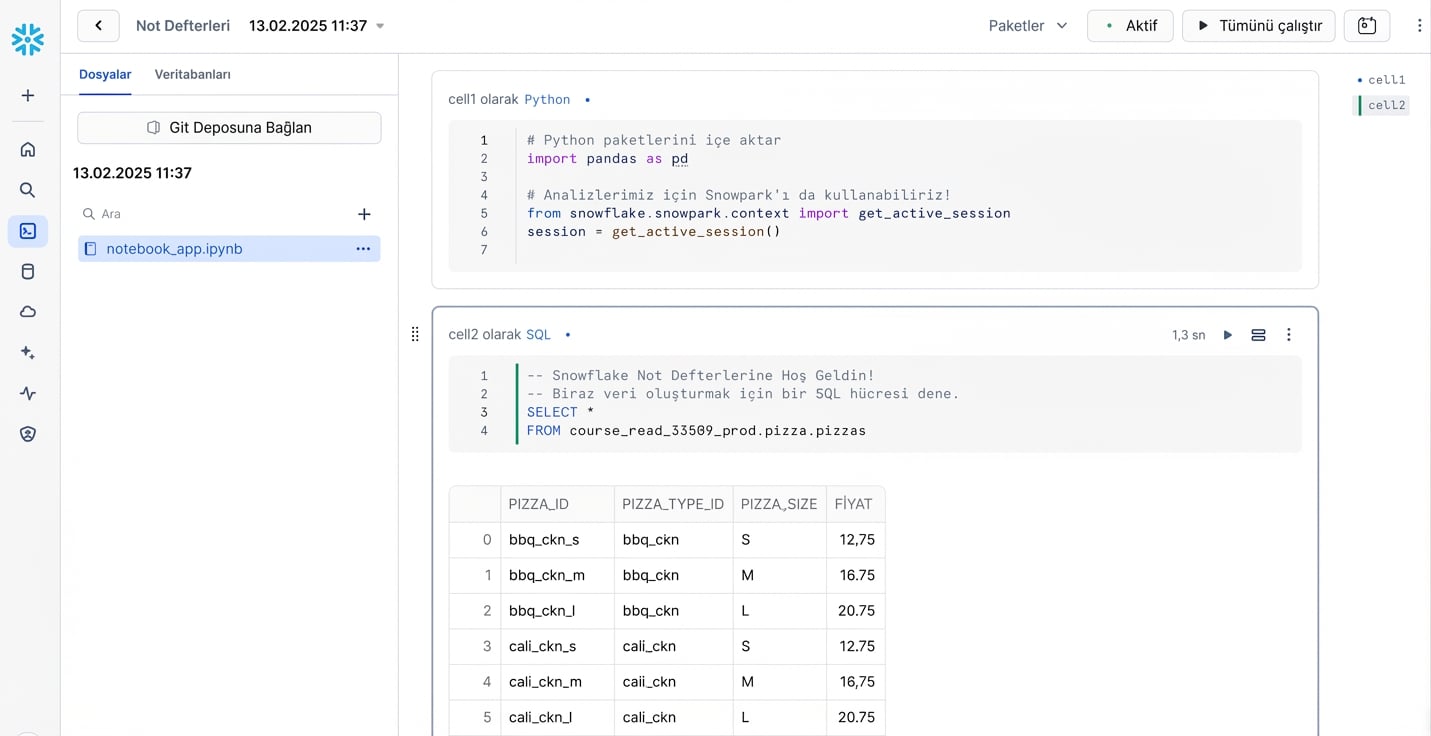Open the cell2 options kebab menu

1289,335
